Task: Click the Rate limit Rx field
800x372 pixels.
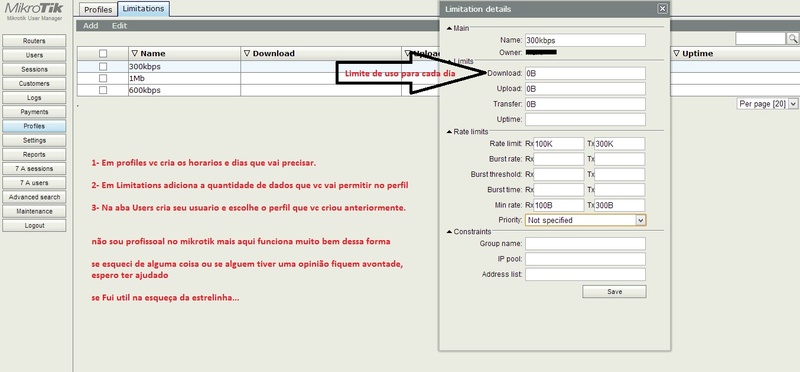Action: point(559,144)
